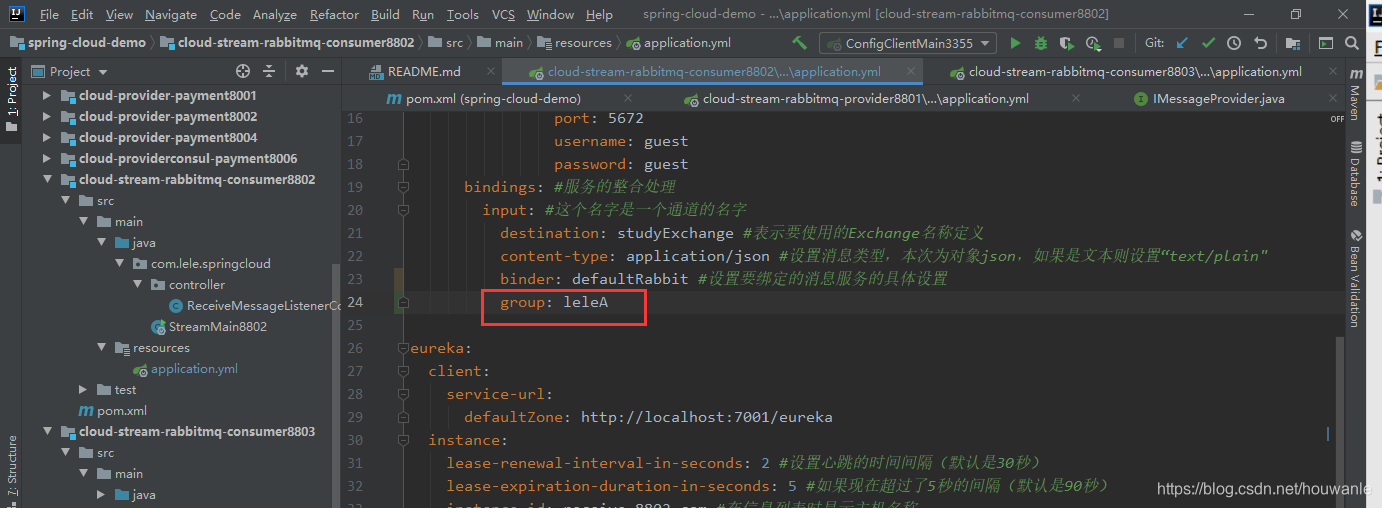
Task: Click fold marker at line 18
Action: (403, 164)
